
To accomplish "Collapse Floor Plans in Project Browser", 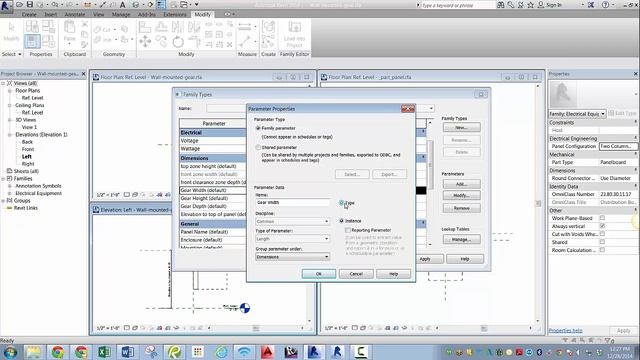I will (9, 91).
